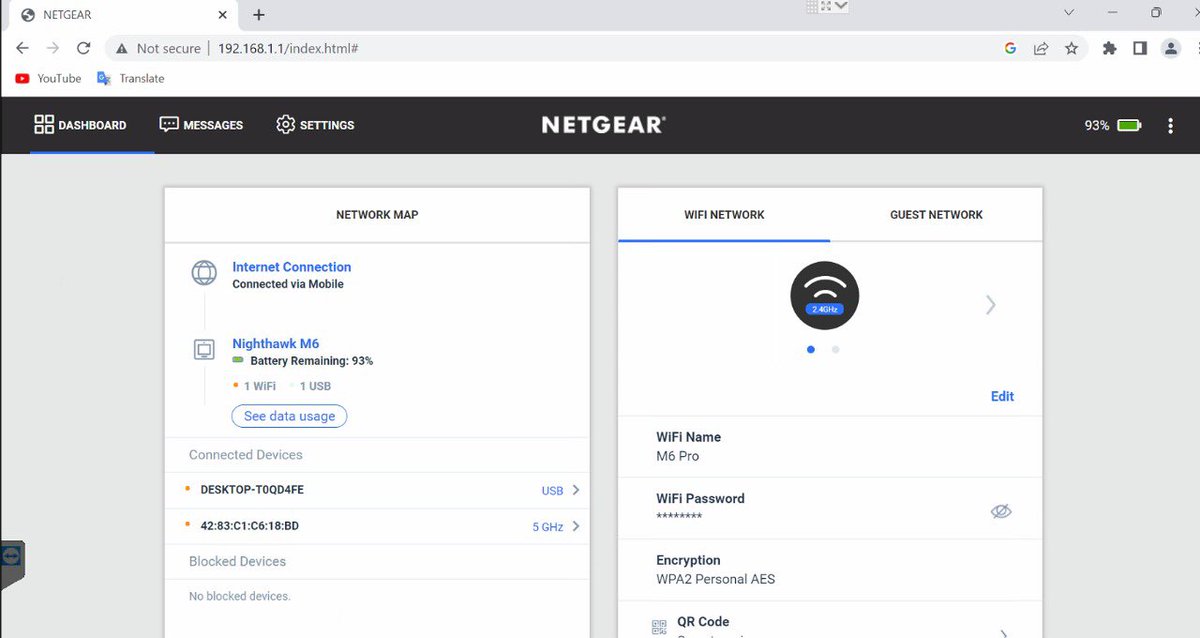
Task: Click the USB connection type label
Action: tap(552, 491)
